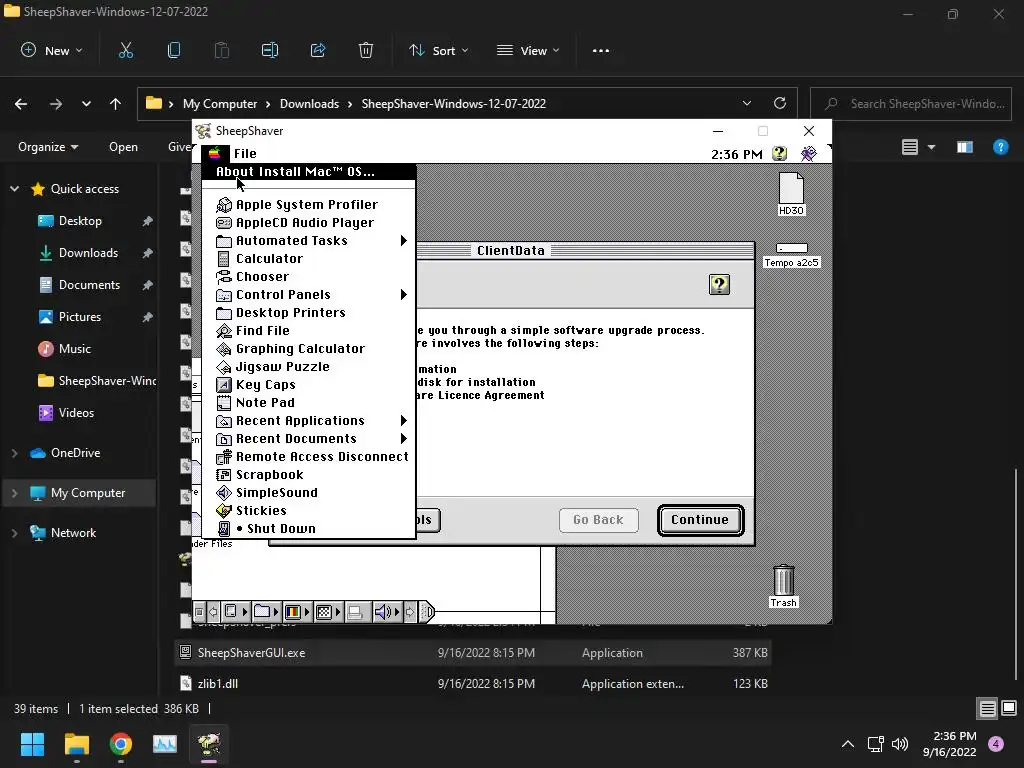Viewport: 1024px width, 768px height.
Task: Expand the Network tree node
Action: click(14, 533)
